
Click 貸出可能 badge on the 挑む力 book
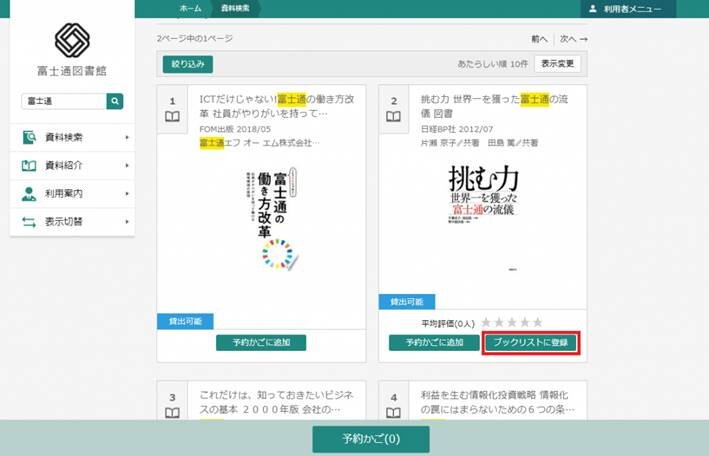(x=407, y=302)
